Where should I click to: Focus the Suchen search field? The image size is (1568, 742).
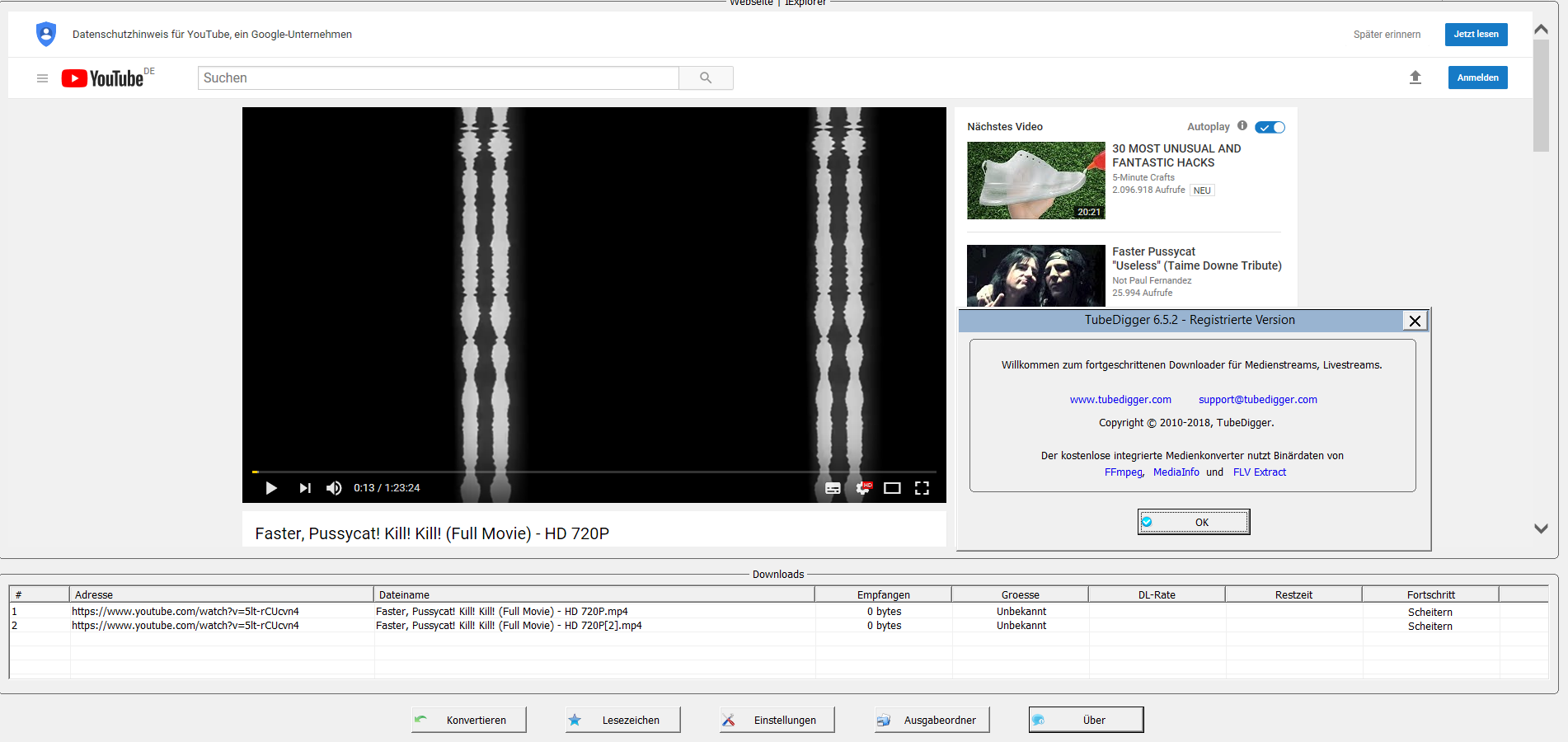[439, 78]
